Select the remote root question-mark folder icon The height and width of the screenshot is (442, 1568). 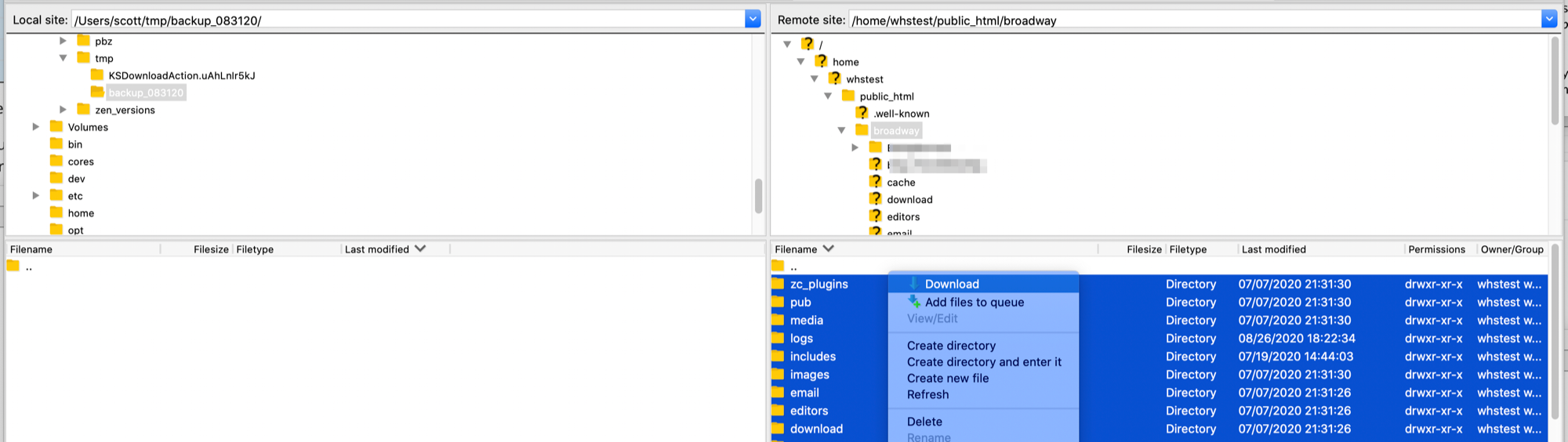[x=808, y=44]
